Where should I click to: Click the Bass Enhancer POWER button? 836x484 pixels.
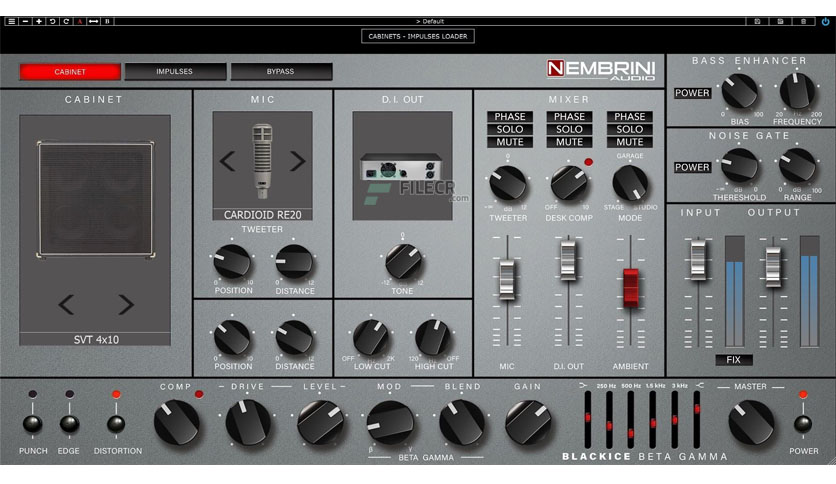pyautogui.click(x=692, y=93)
